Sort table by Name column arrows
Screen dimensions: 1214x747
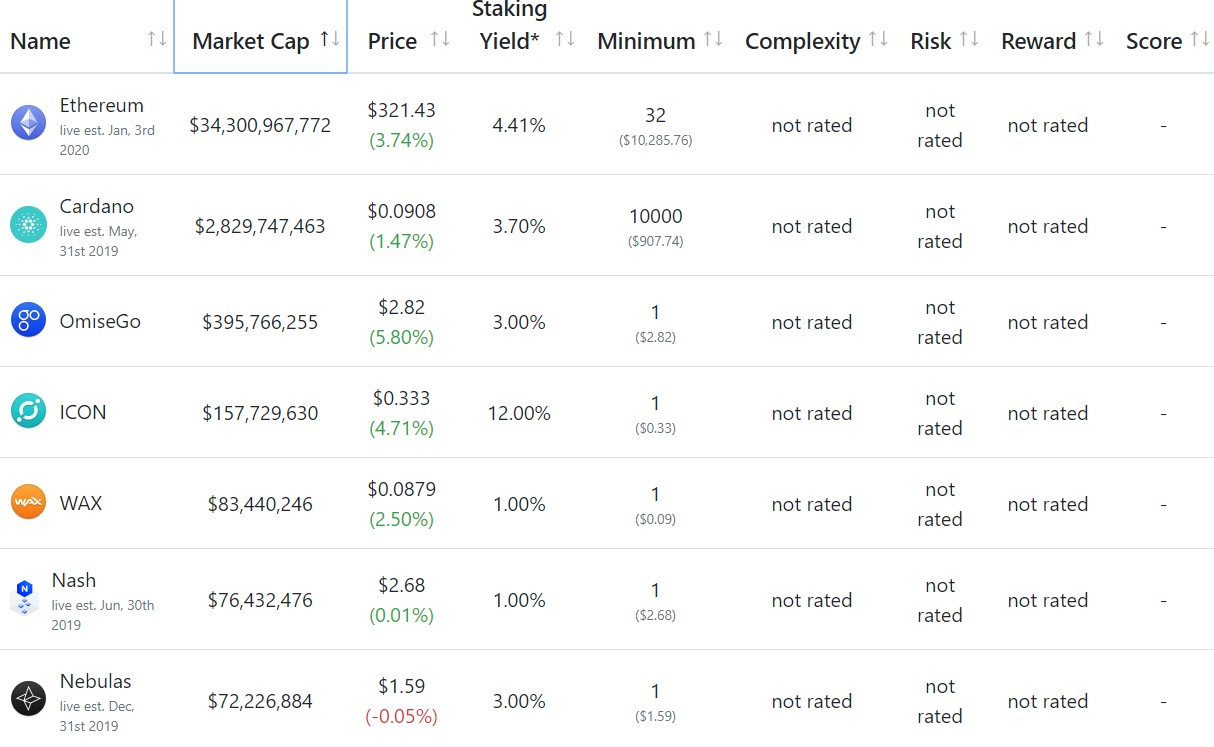tap(157, 40)
